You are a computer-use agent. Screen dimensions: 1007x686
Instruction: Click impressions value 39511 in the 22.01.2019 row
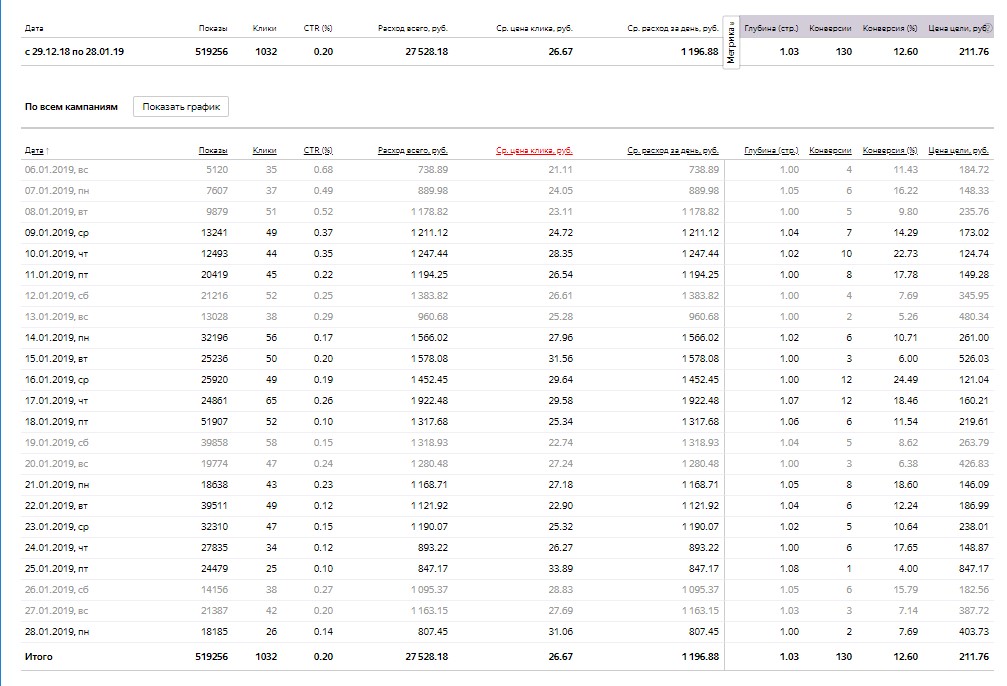click(x=214, y=506)
